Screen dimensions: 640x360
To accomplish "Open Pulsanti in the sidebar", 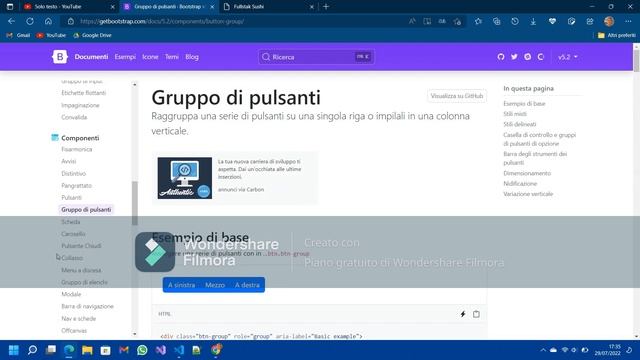I will (71, 198).
